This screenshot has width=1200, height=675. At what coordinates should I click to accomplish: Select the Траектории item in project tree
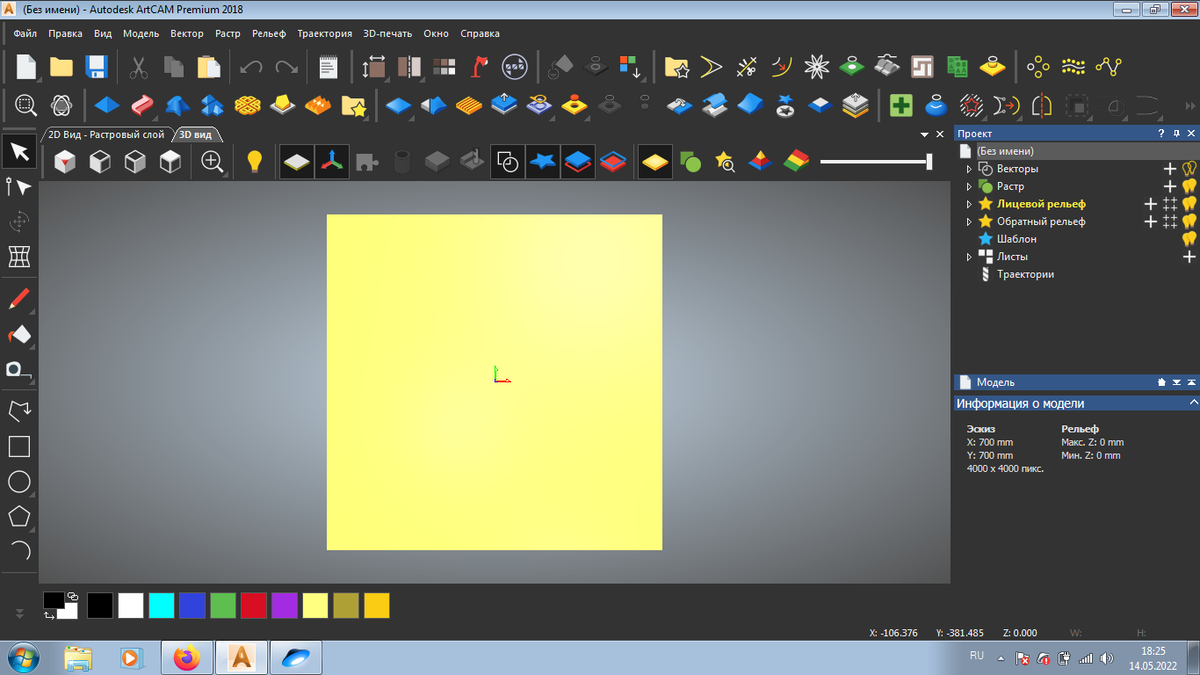(1025, 274)
